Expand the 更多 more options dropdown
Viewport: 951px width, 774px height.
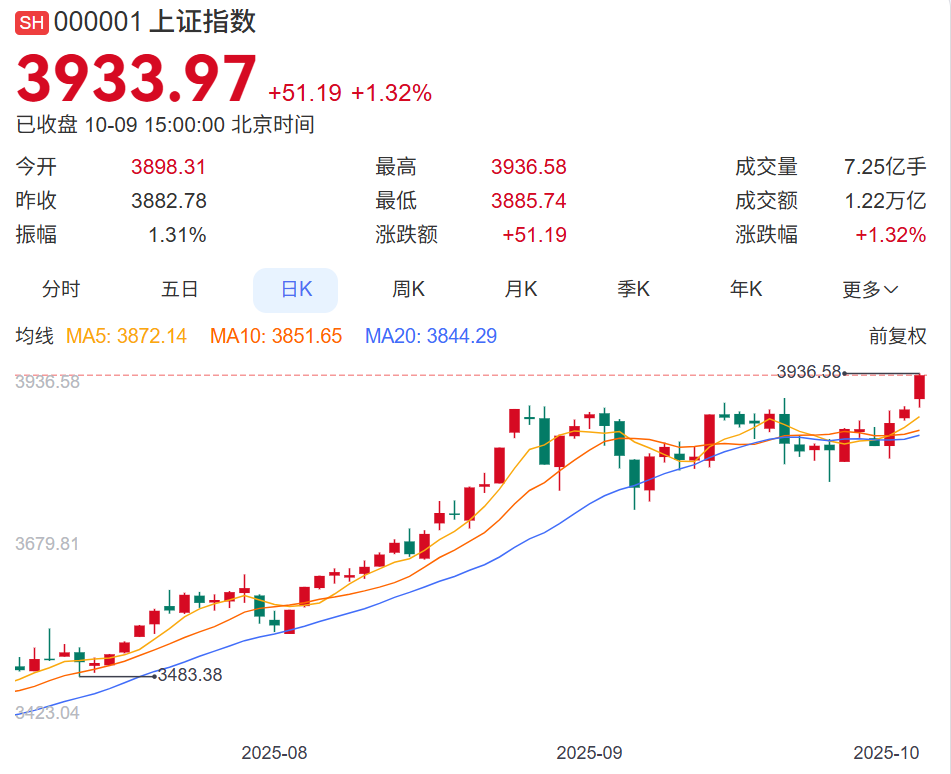click(870, 290)
